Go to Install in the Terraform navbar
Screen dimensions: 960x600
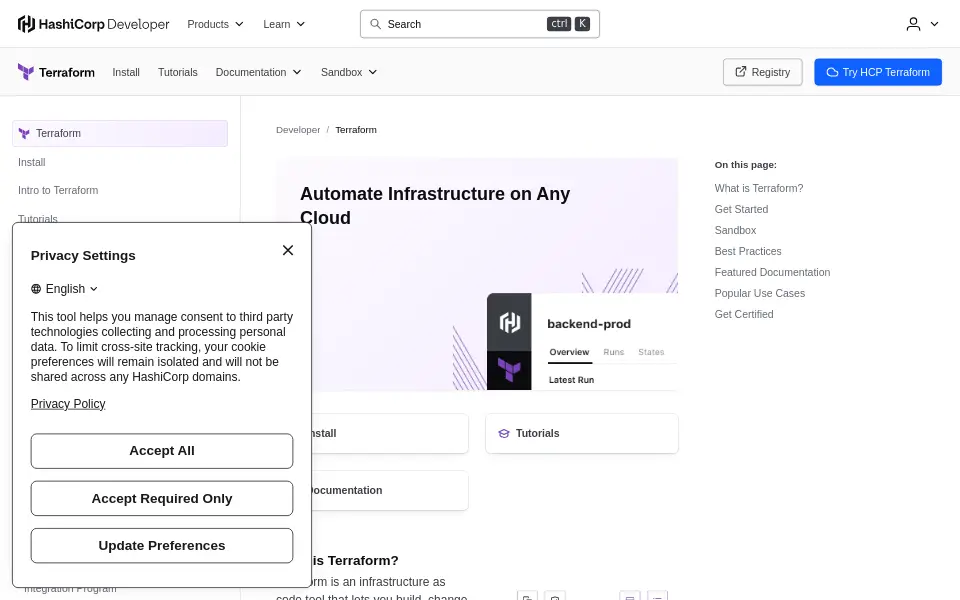[126, 72]
